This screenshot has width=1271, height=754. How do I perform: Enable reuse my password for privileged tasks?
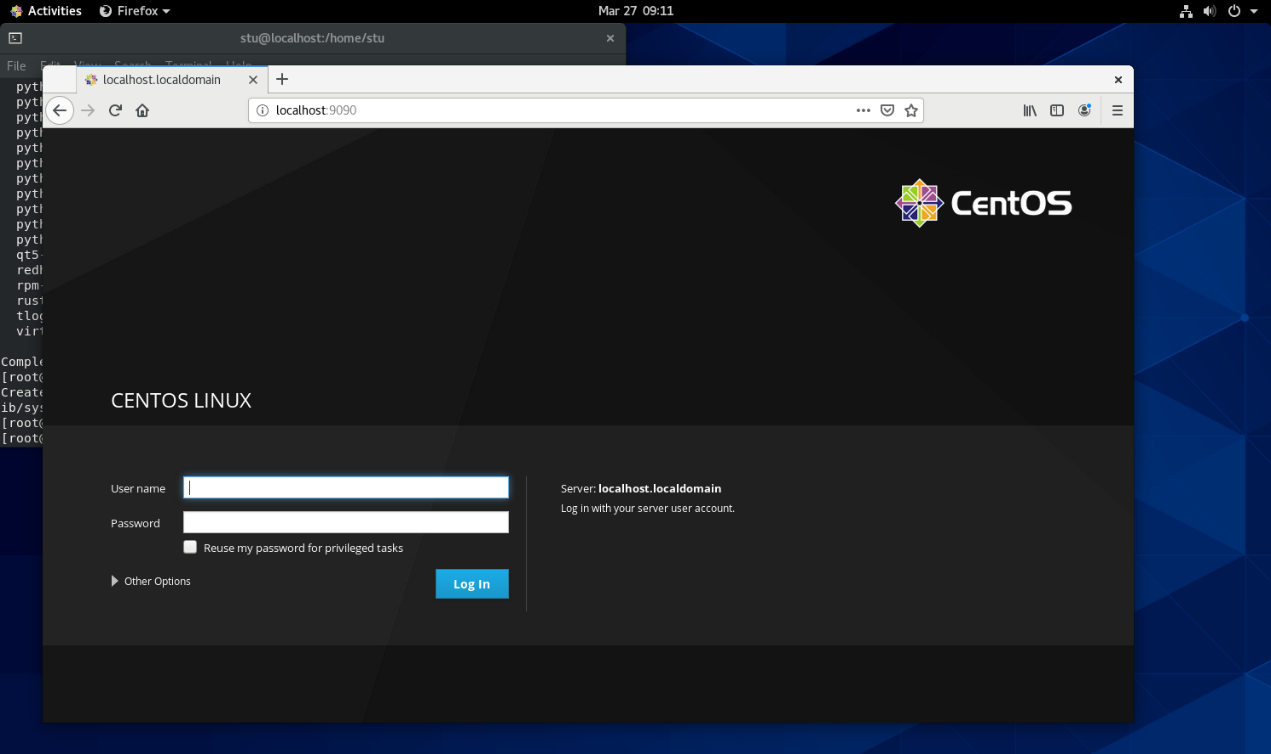click(x=190, y=547)
